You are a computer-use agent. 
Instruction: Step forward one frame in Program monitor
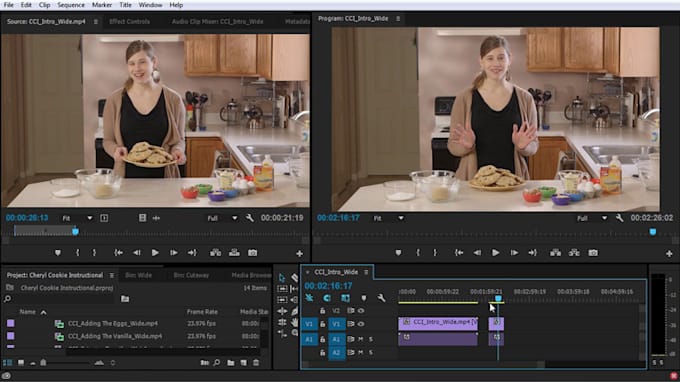pos(514,252)
